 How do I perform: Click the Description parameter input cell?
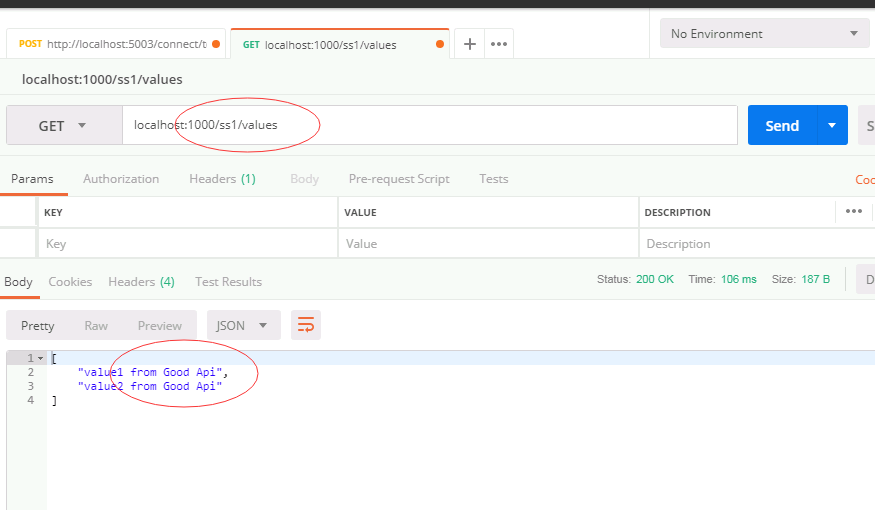(757, 244)
